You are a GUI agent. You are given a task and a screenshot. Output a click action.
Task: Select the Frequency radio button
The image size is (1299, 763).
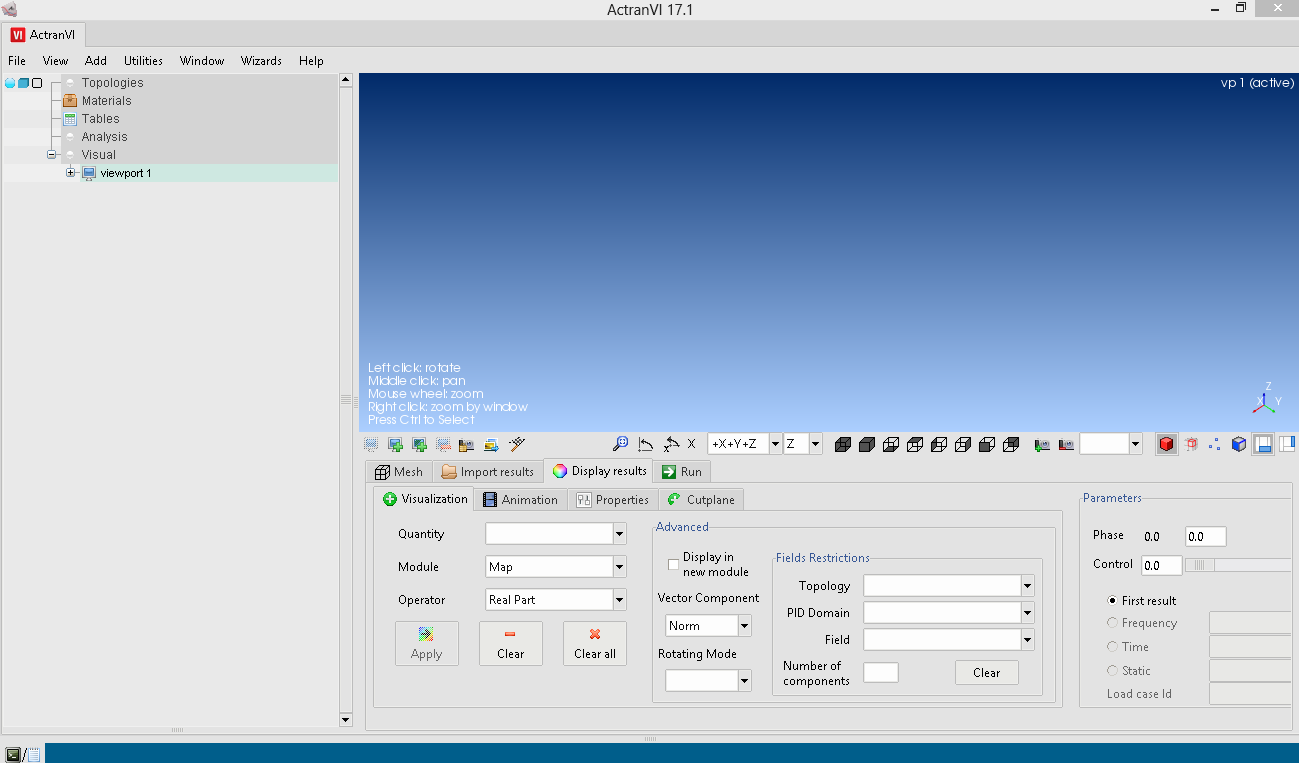coord(1112,622)
